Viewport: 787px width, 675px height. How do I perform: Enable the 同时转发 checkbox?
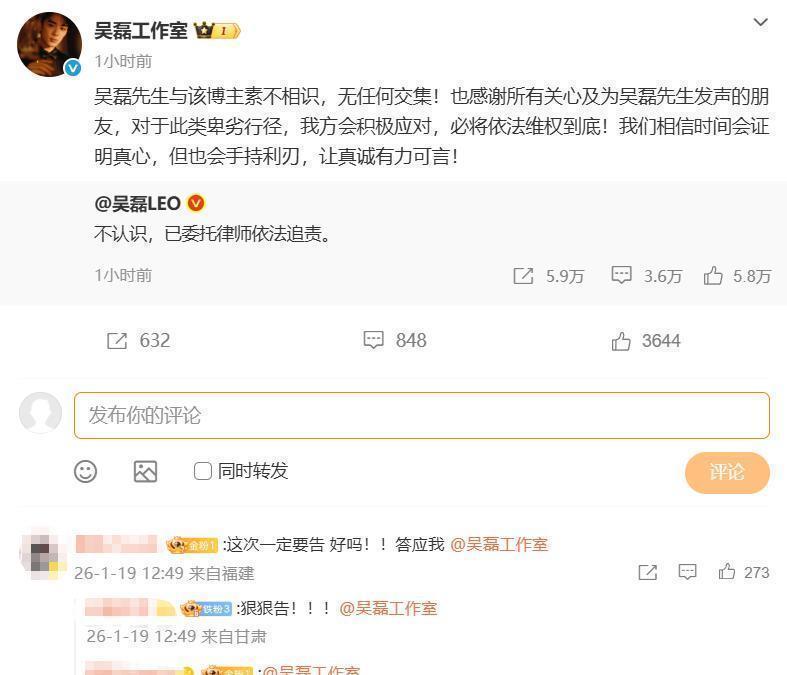pyautogui.click(x=203, y=471)
